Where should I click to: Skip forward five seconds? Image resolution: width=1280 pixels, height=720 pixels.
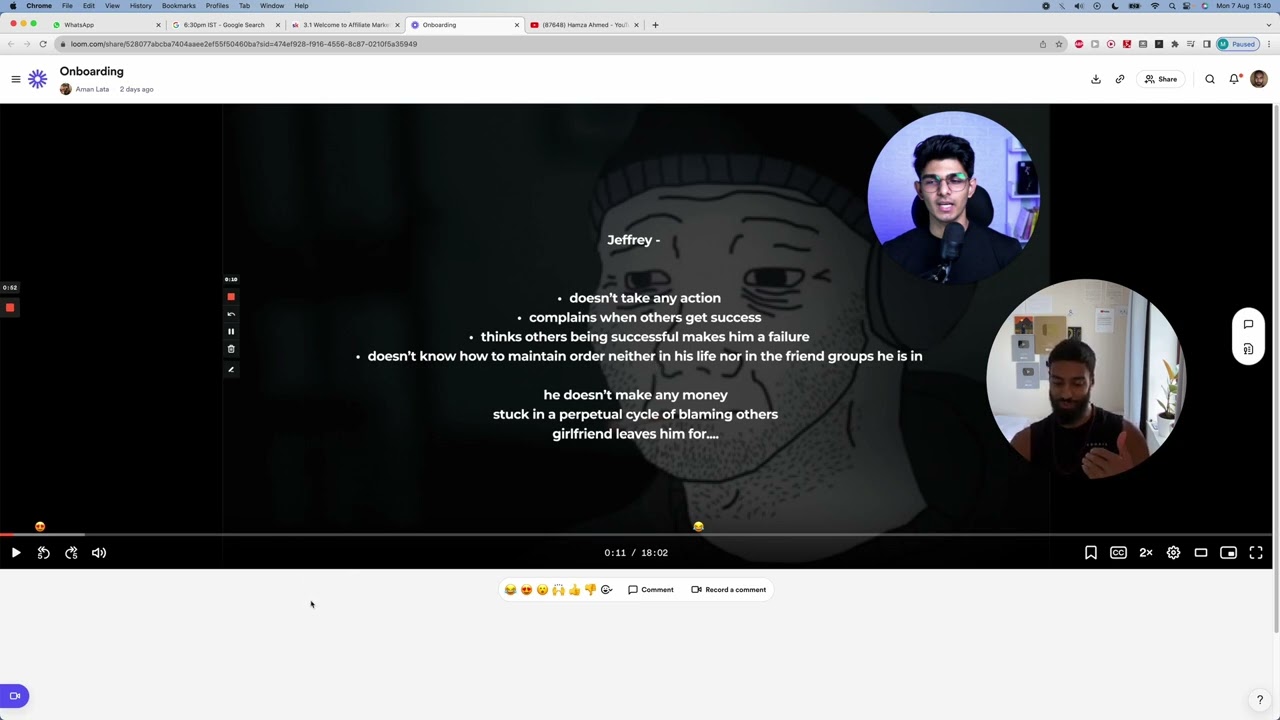[71, 553]
